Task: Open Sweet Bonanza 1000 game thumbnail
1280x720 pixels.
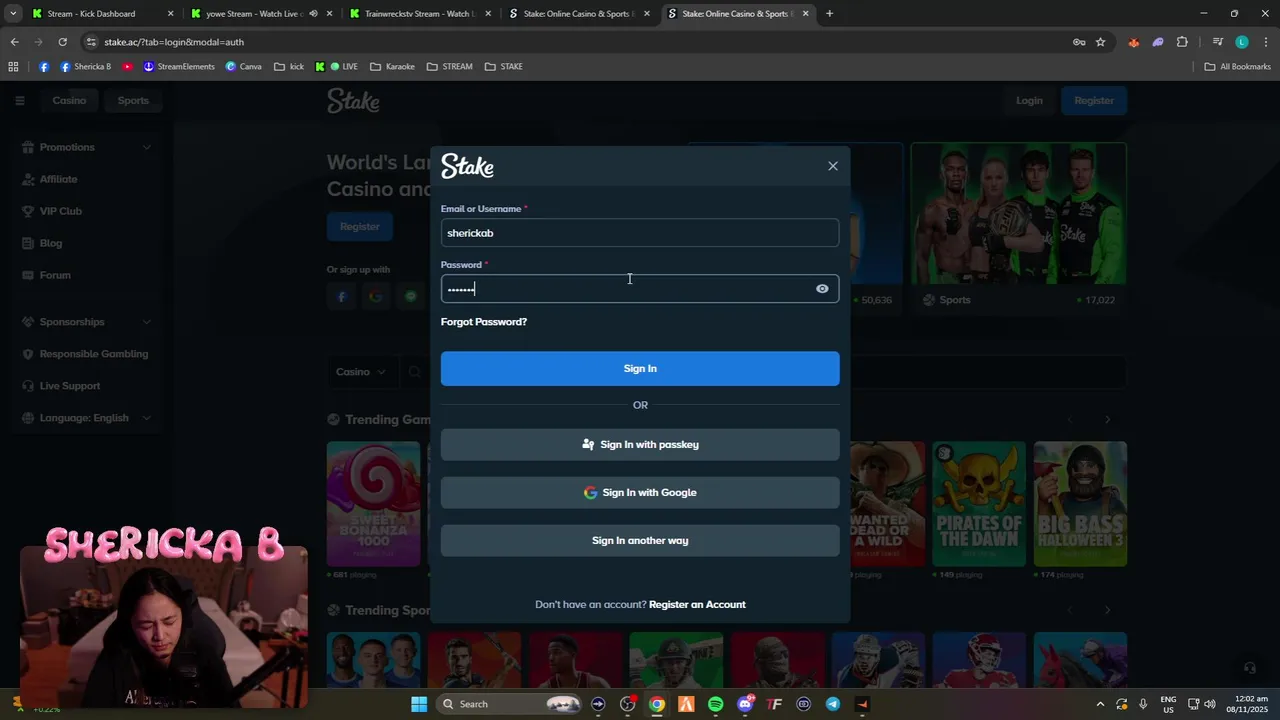Action: [374, 504]
